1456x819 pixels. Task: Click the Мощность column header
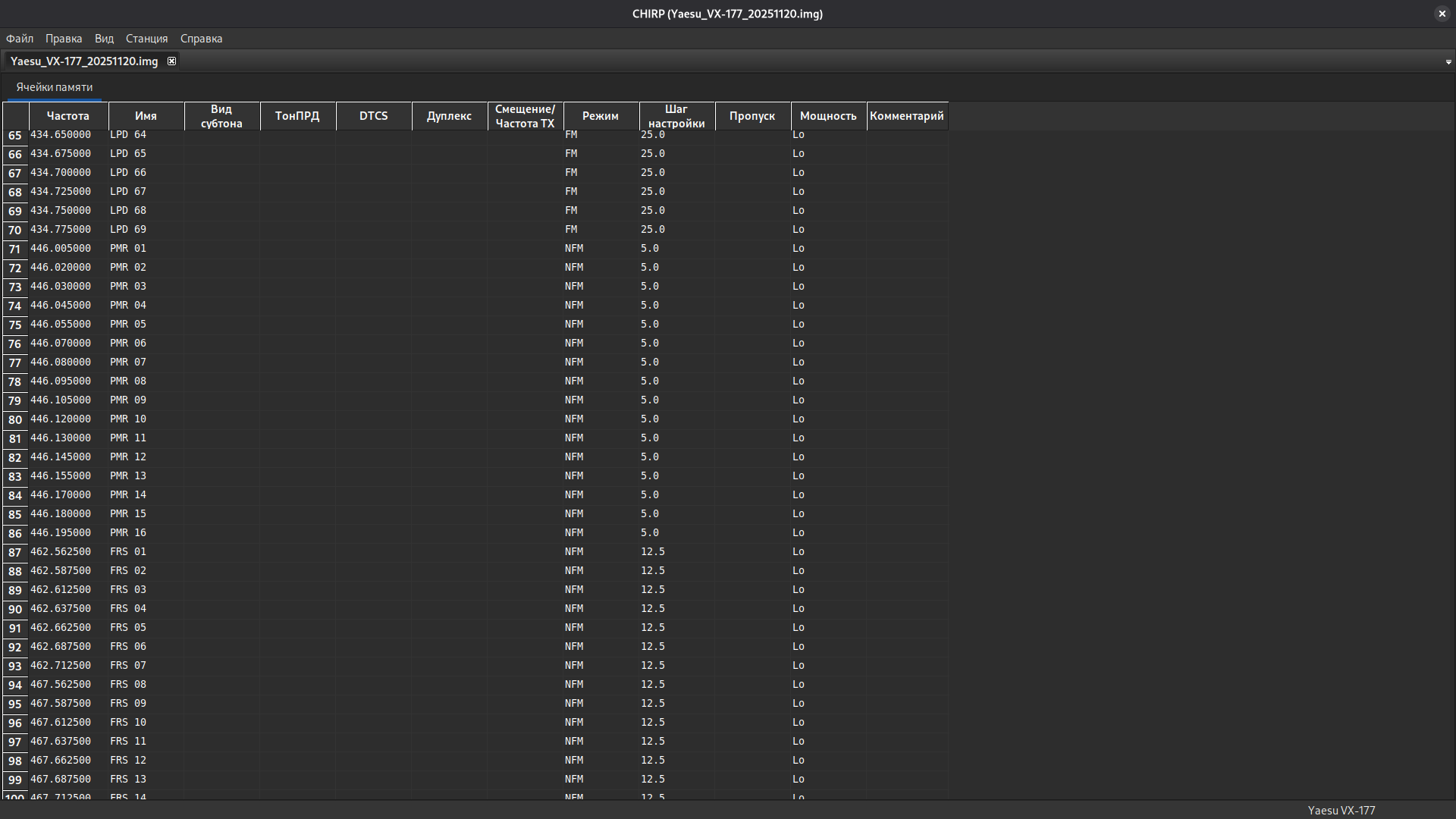[828, 116]
